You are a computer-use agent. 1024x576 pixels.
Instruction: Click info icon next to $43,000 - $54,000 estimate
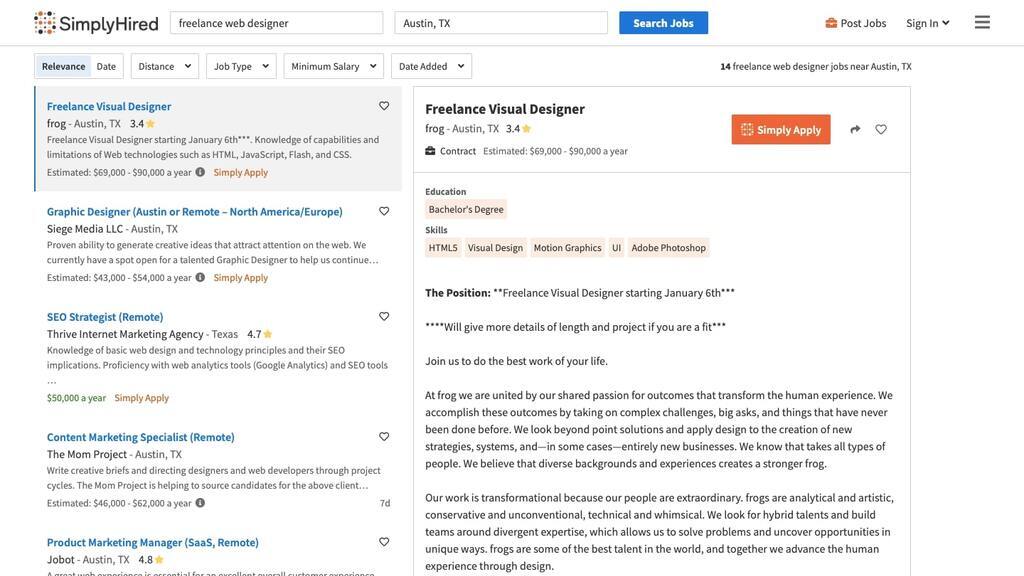200,277
